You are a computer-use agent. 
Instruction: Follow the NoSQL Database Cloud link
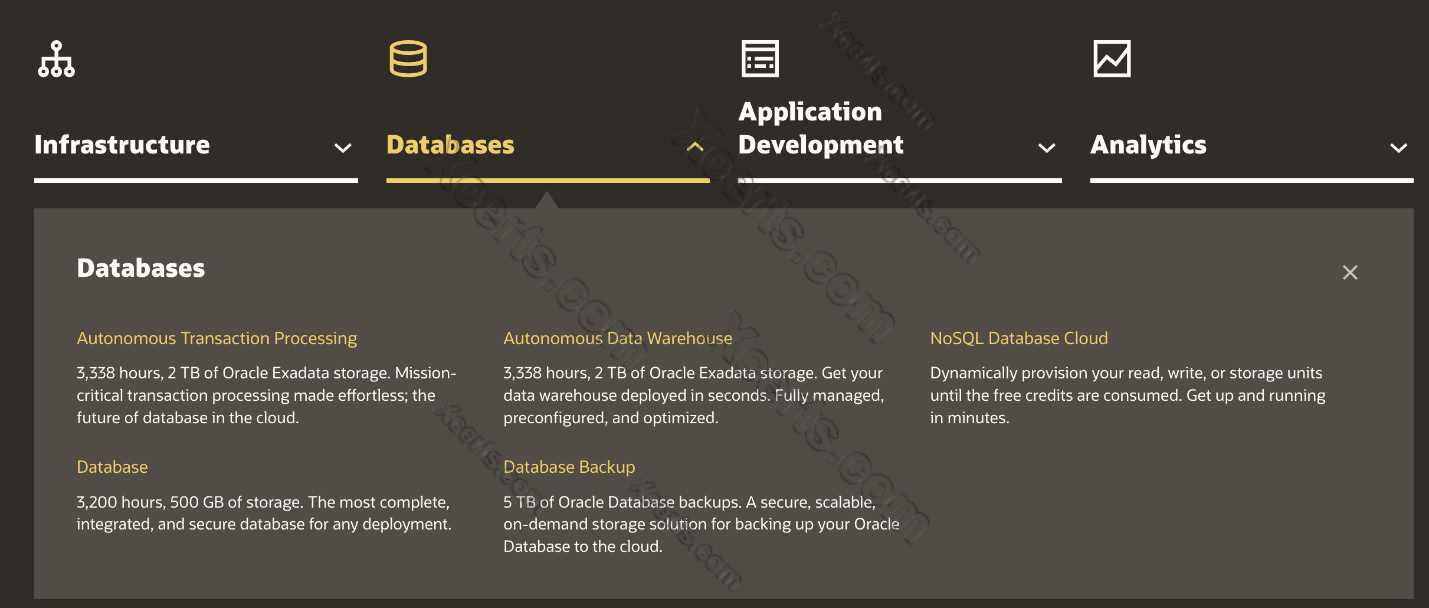[x=1019, y=338]
